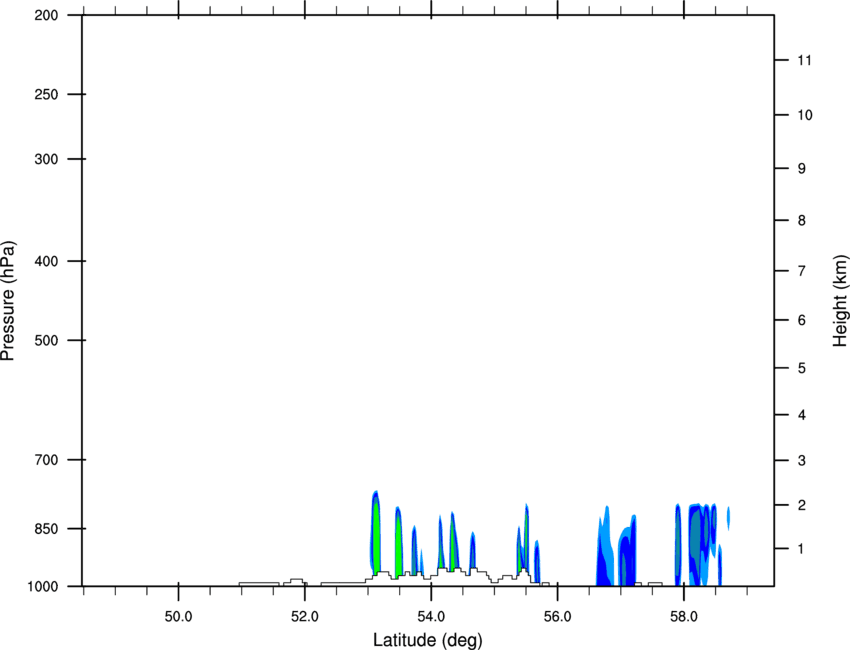Click the 200 pressure axis label
Screen dimensions: 850x650
click(46, 15)
